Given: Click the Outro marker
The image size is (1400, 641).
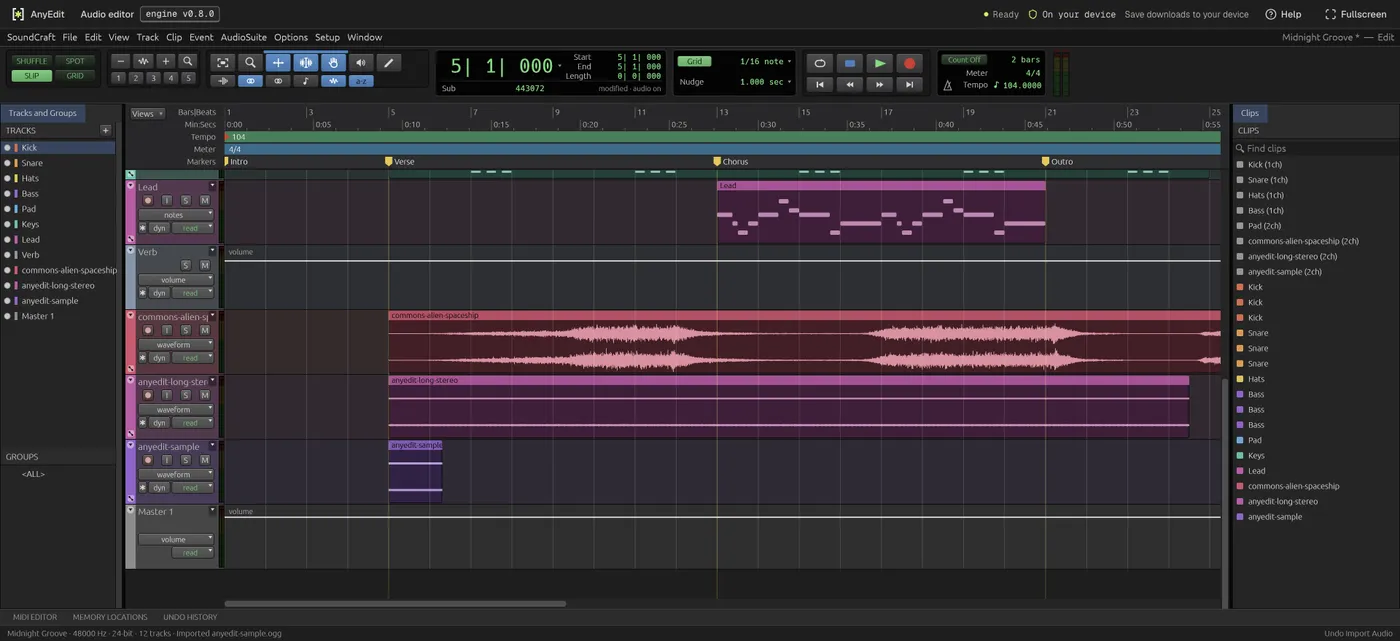Looking at the screenshot, I should point(1057,161).
